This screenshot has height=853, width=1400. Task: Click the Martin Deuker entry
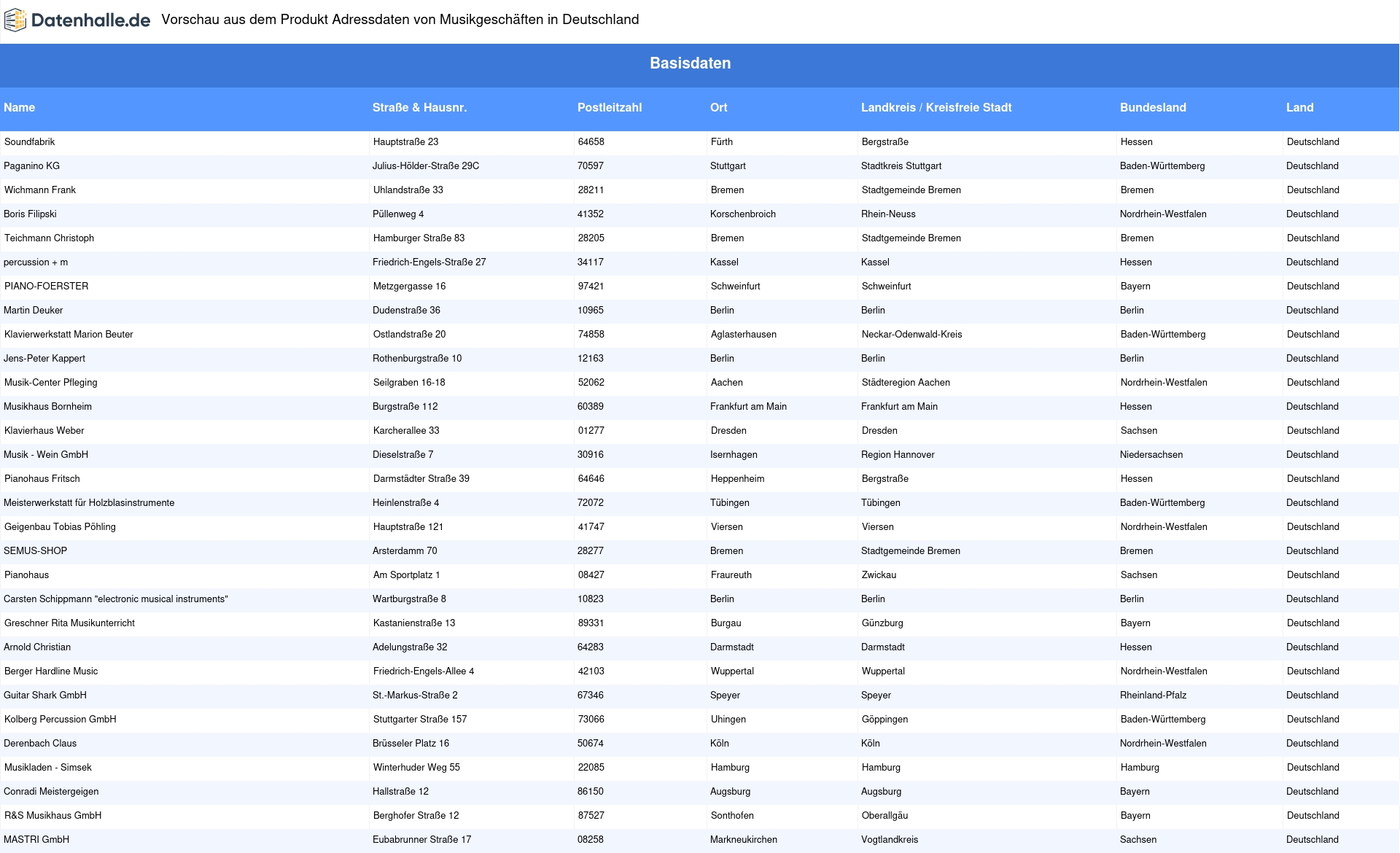click(x=34, y=311)
